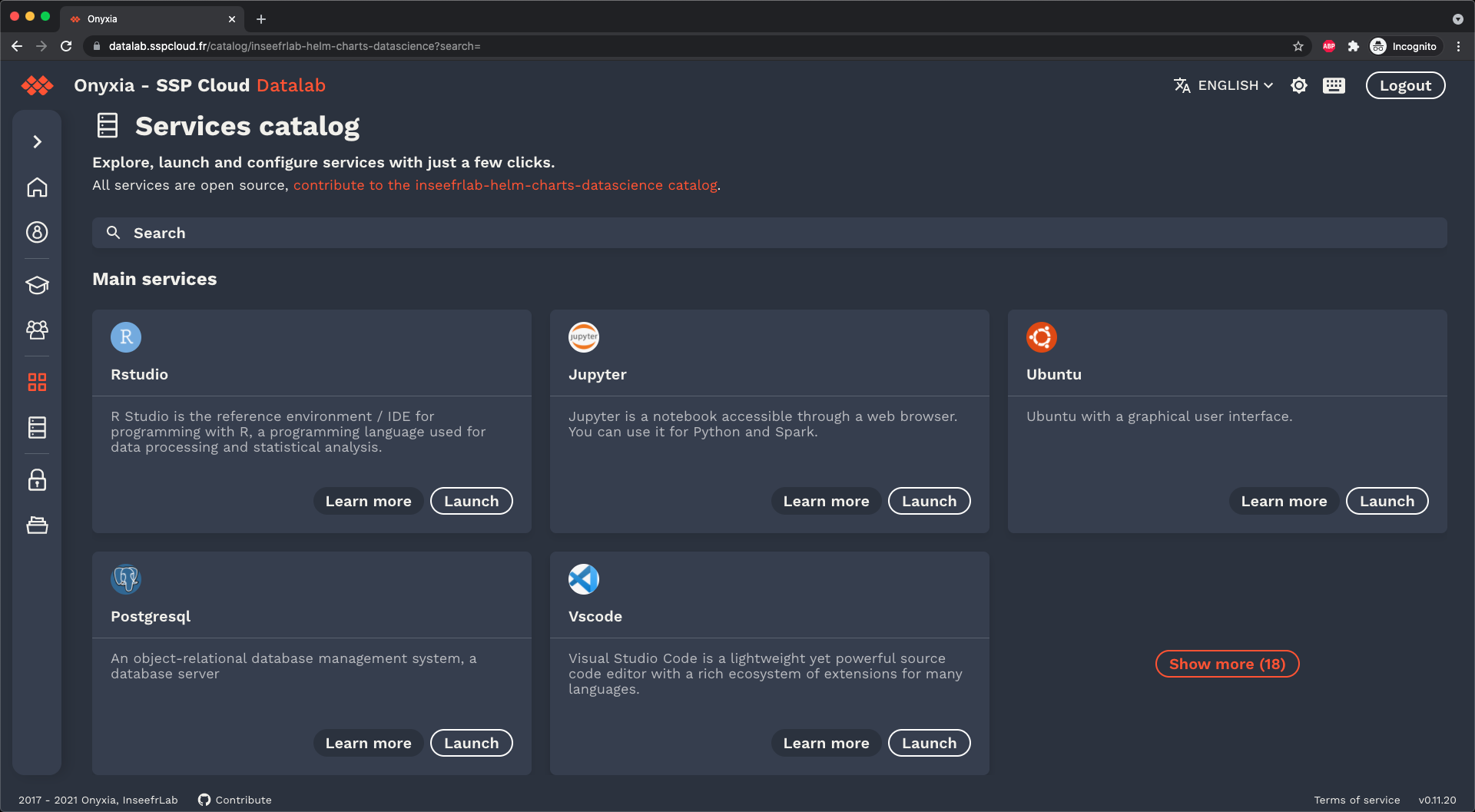The height and width of the screenshot is (812, 1475).
Task: Click the Main services heading
Action: point(154,279)
